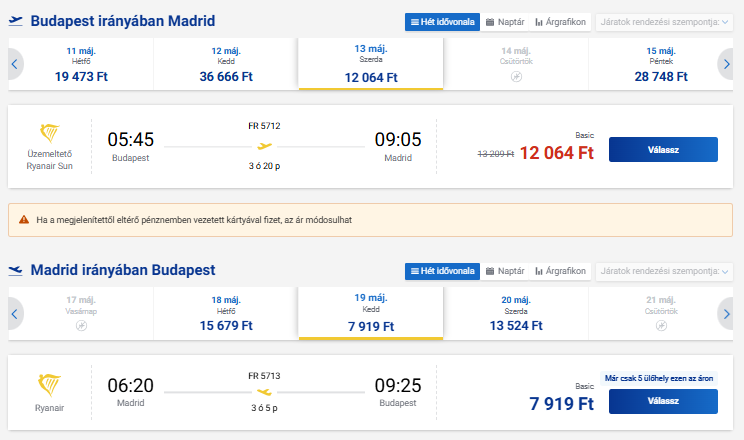
Task: Click the plane icon beside Budapest irányában Madrid
Action: [16, 21]
